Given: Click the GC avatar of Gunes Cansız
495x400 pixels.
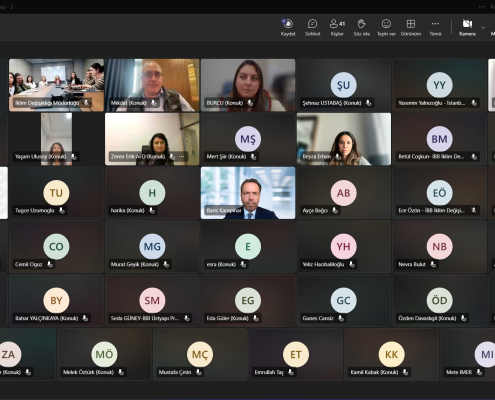Looking at the screenshot, I should (344, 300).
